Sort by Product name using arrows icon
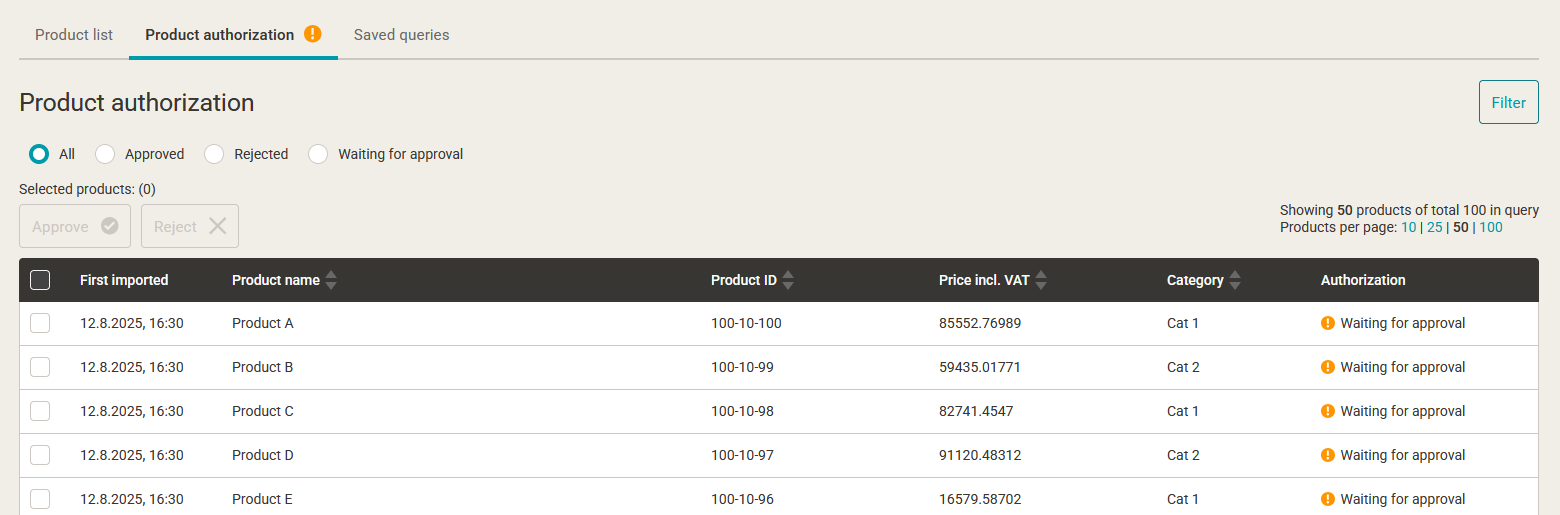 tap(331, 281)
